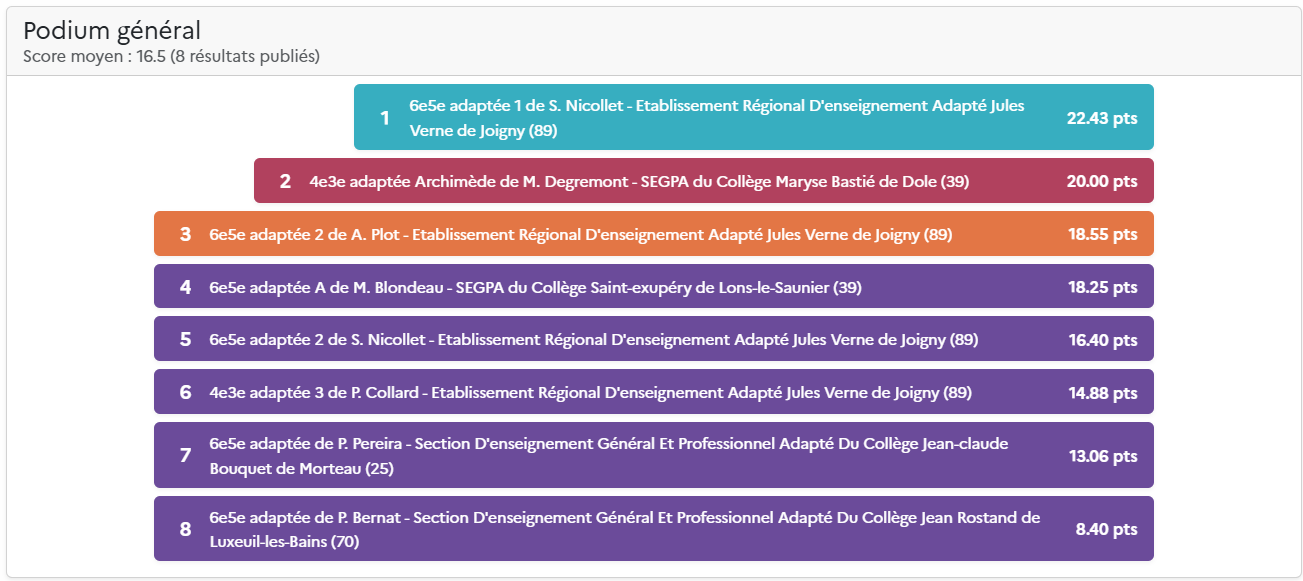Open the 6e5e adaptée 2 de S. Nicollet entry
Image resolution: width=1303 pixels, height=581 pixels.
593,340
